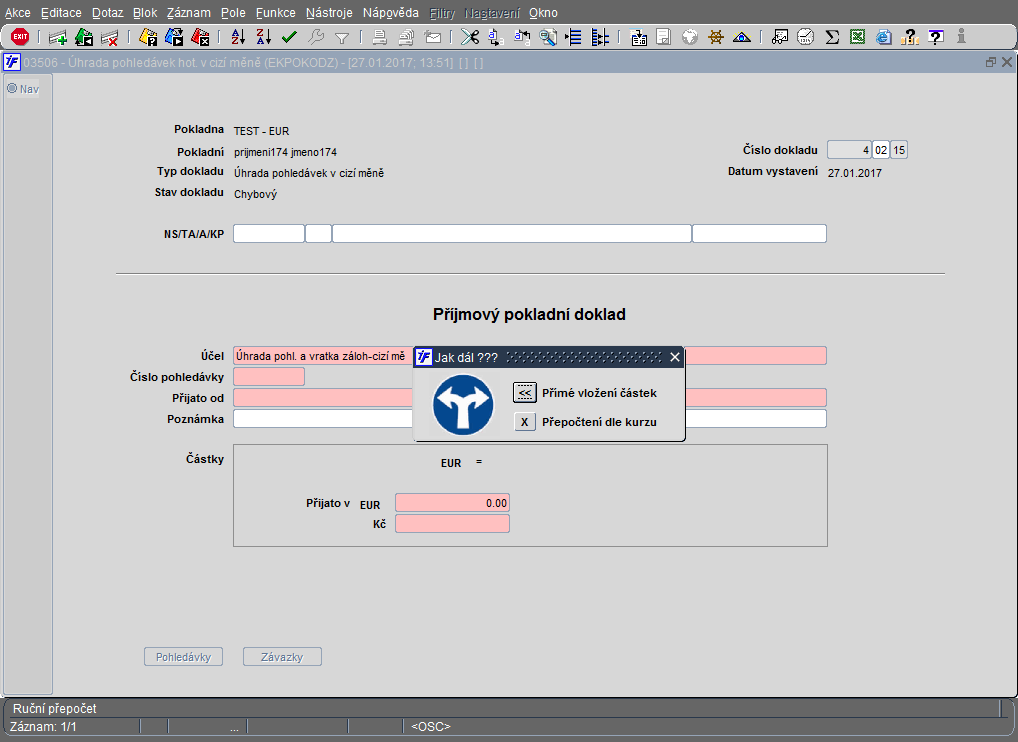Click the chart with glasses icon
Screen dimensions: 1018x742
pos(780,38)
